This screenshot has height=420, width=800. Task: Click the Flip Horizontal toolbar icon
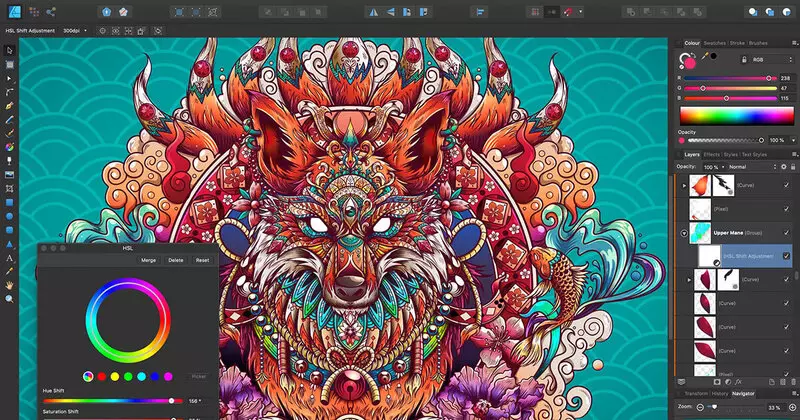[x=374, y=12]
